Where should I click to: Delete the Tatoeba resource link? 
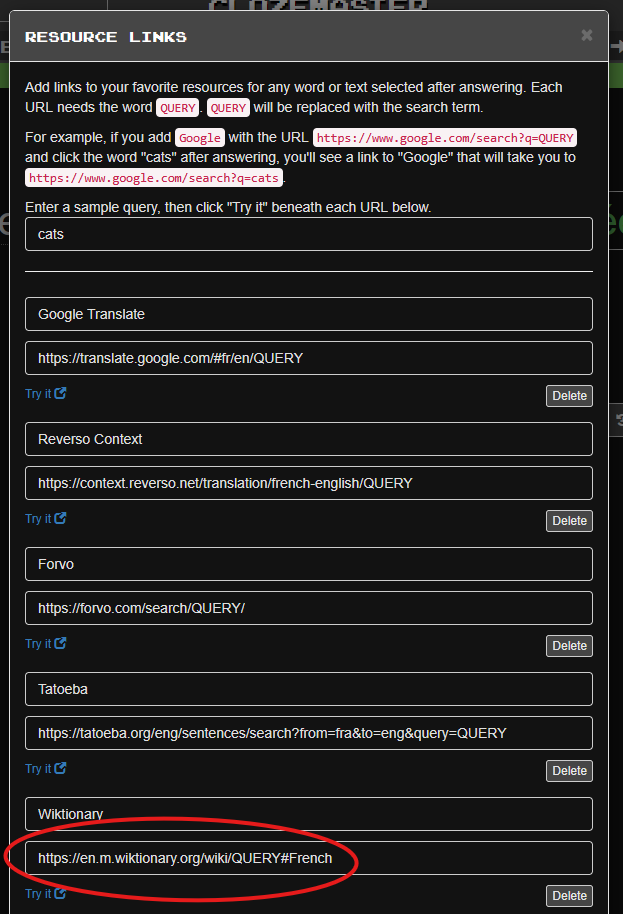point(569,771)
